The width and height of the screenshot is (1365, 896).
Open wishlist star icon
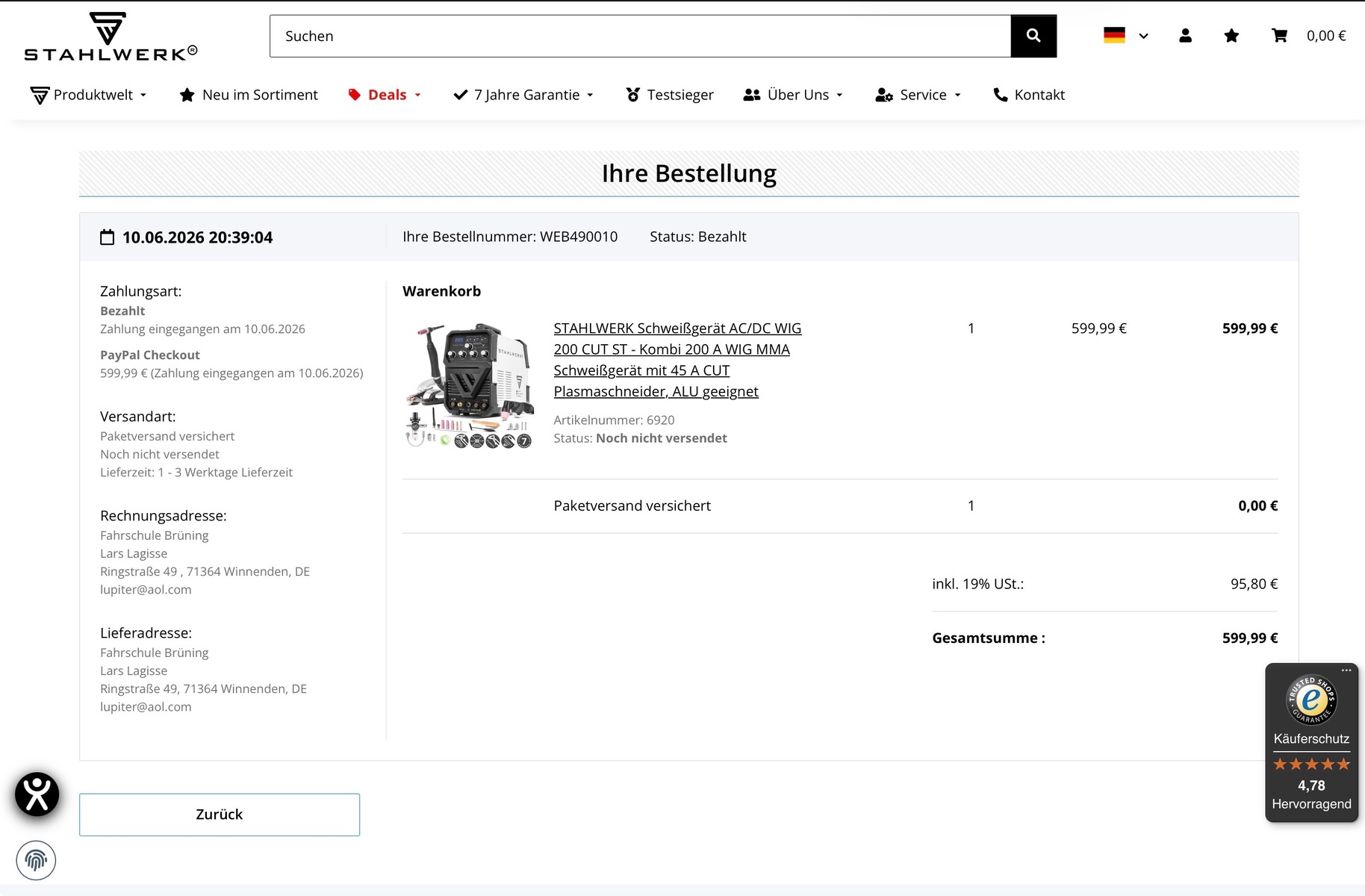coord(1231,36)
